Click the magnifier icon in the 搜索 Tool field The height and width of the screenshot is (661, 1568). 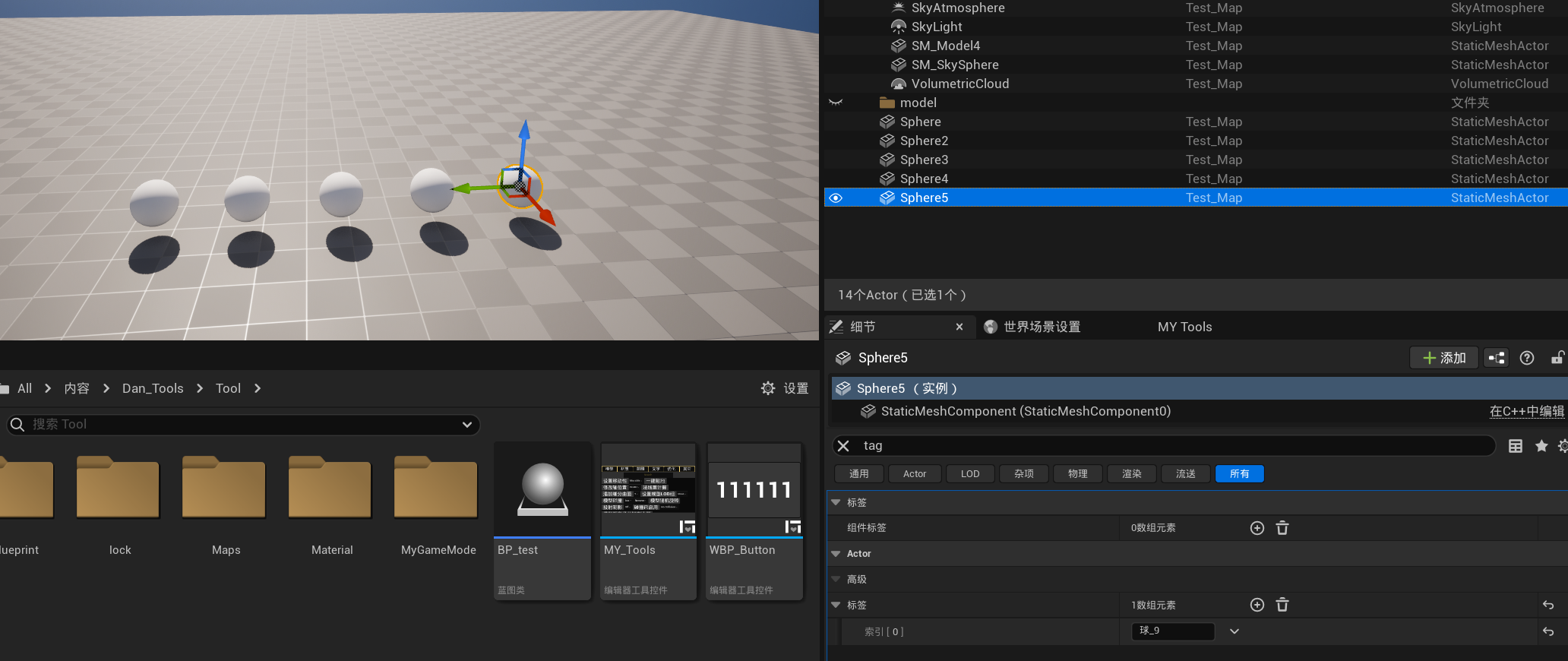(17, 425)
